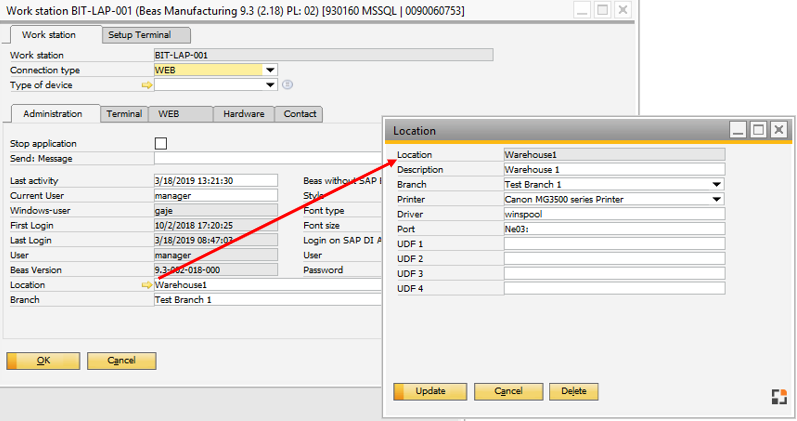Confirm with the OK button
797x421 pixels.
(43, 360)
